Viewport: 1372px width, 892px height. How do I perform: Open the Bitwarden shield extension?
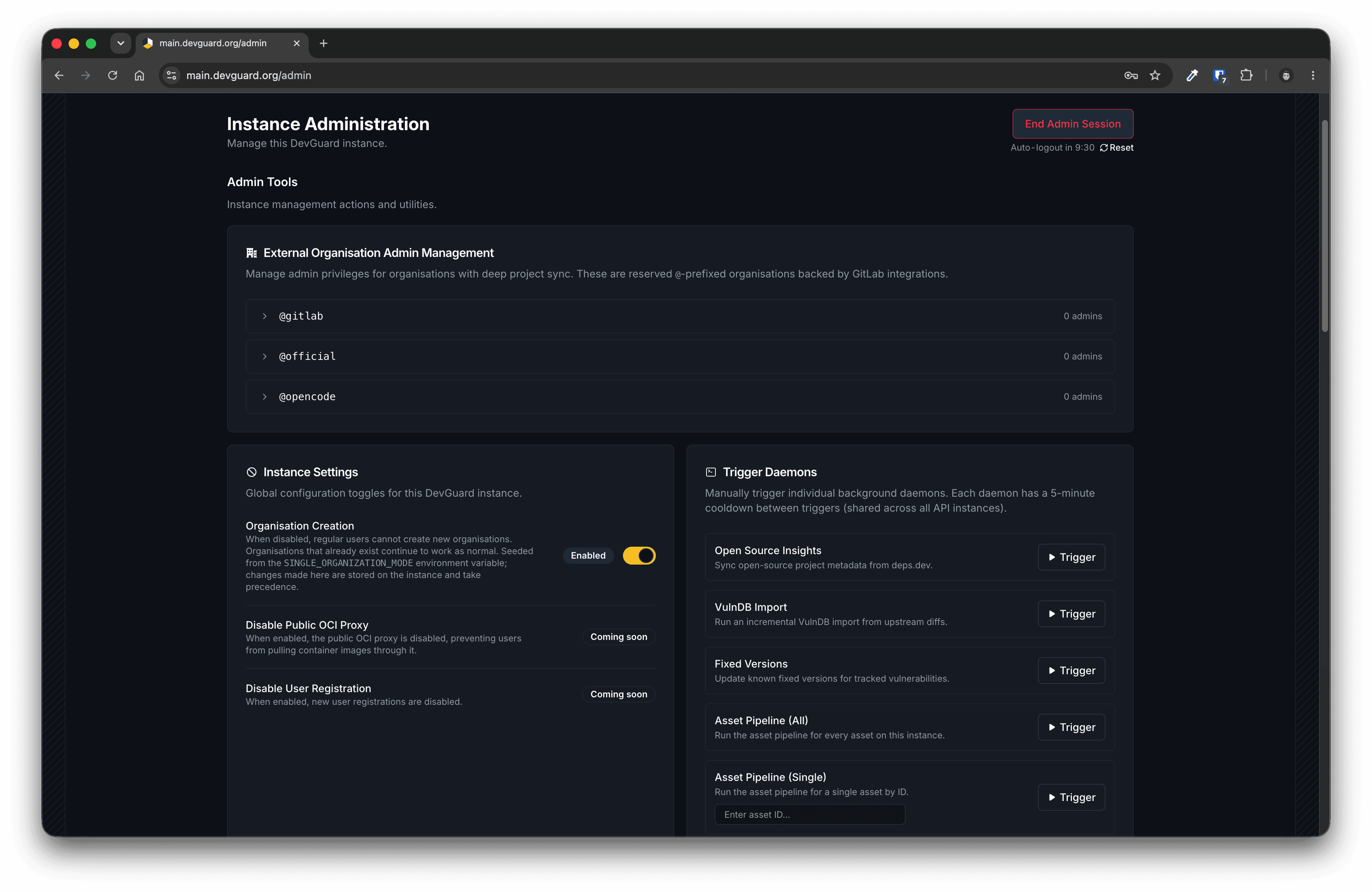click(1219, 76)
